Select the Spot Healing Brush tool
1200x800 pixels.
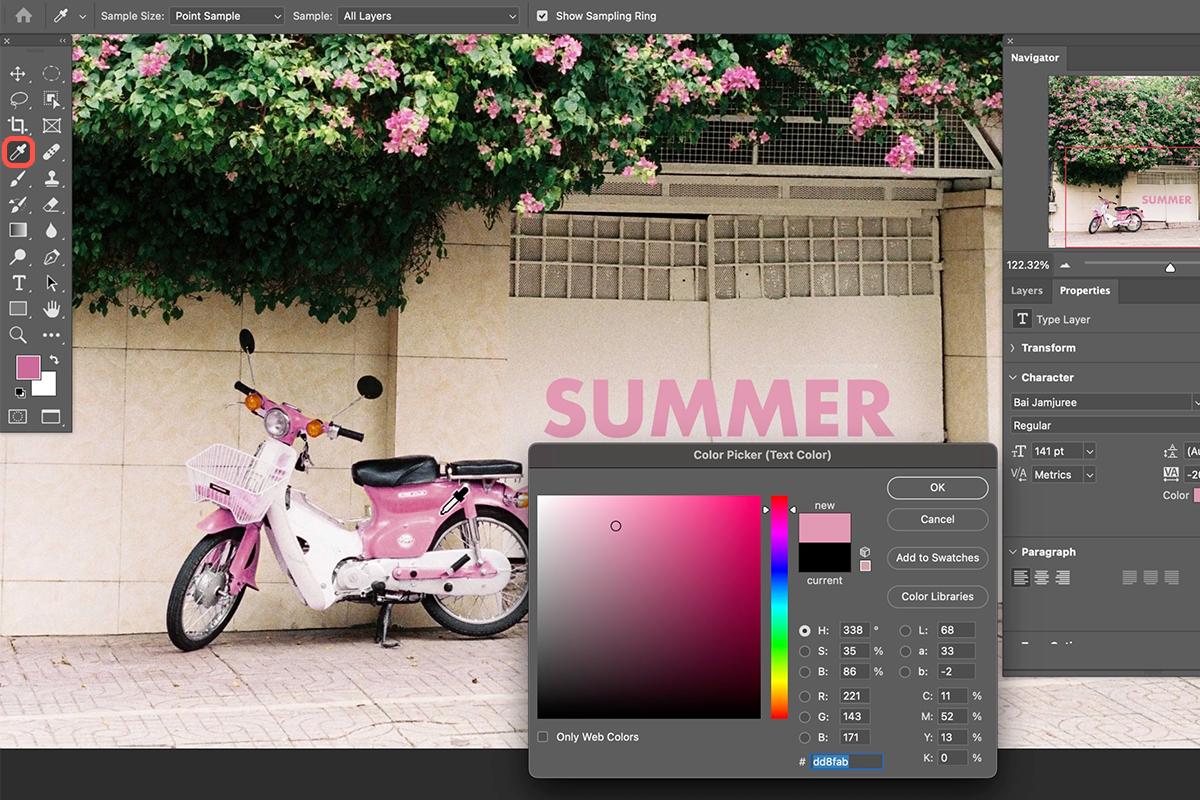click(51, 152)
